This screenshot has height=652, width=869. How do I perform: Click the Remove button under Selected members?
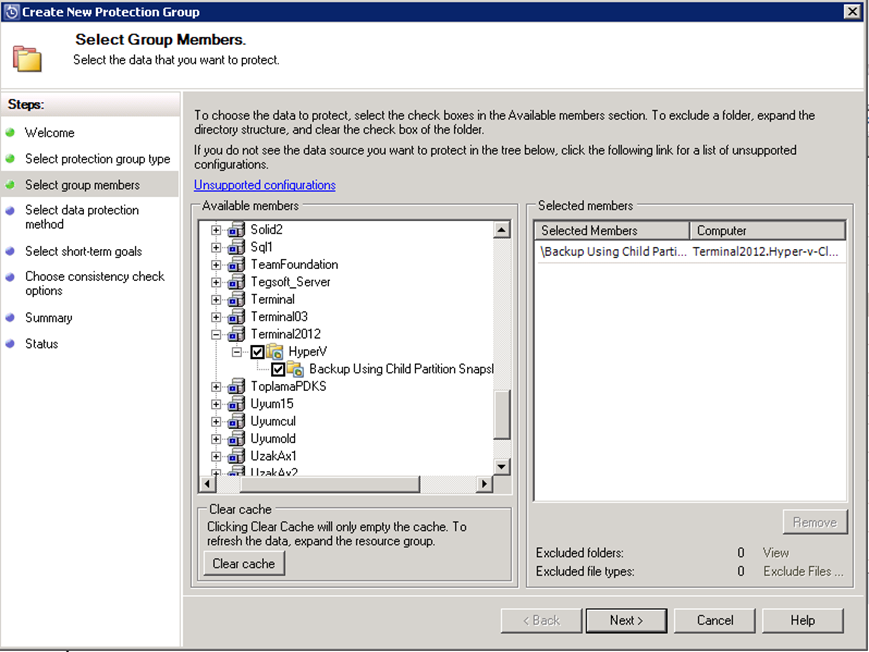(815, 522)
